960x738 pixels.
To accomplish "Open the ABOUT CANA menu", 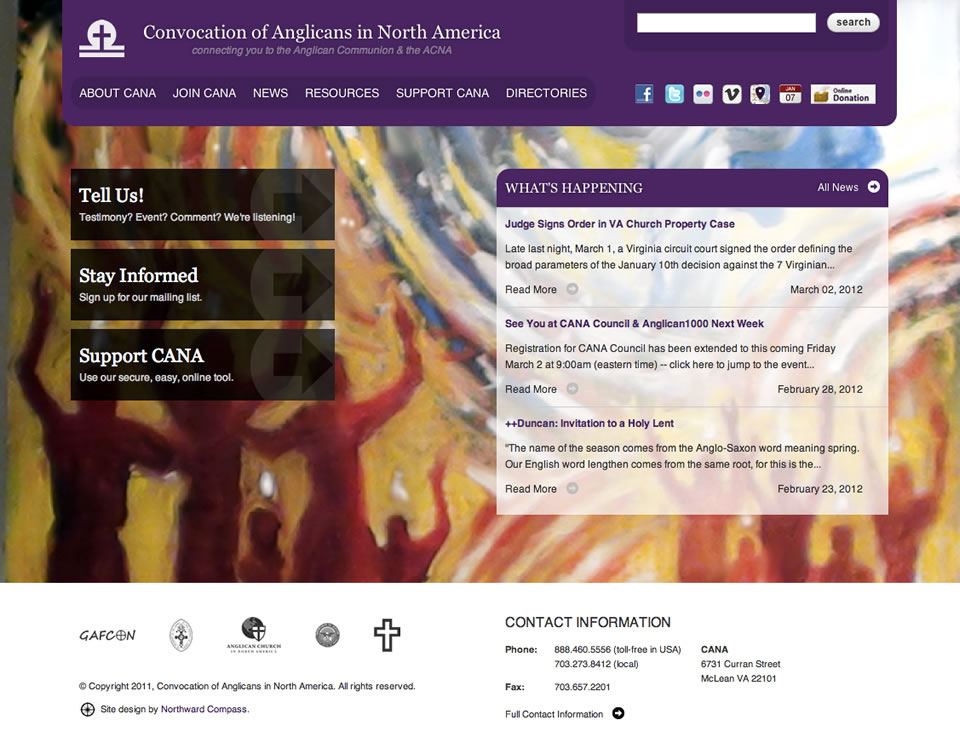I will click(118, 93).
